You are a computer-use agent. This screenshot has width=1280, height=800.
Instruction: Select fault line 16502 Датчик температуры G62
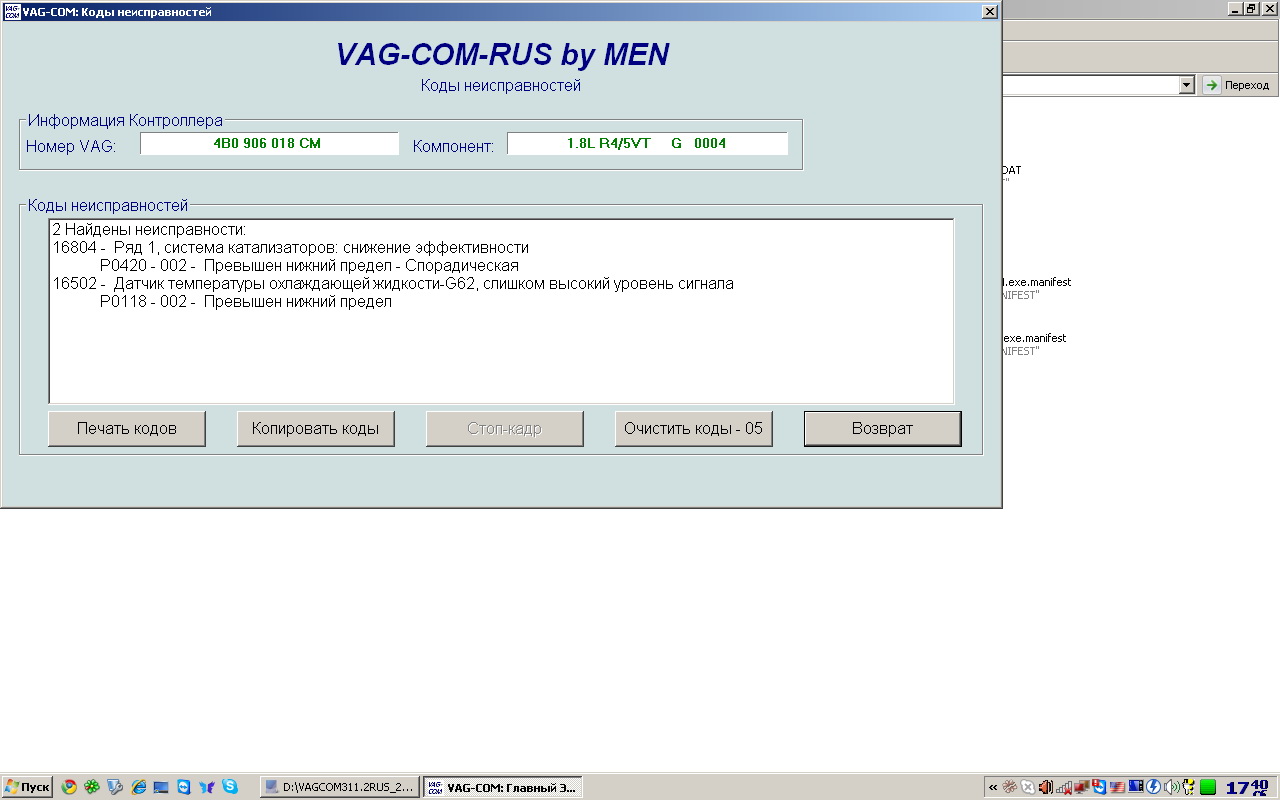tap(393, 284)
